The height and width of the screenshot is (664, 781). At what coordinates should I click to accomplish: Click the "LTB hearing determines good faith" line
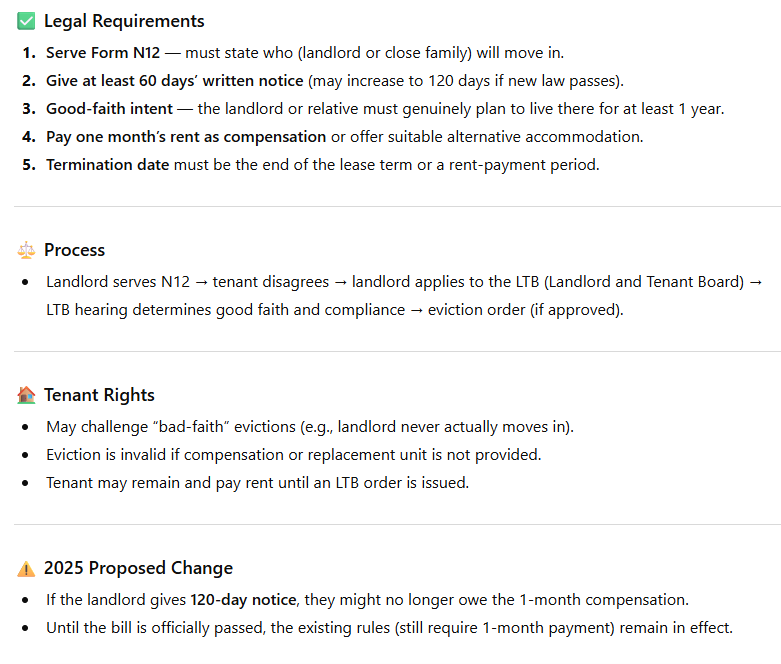pyautogui.click(x=334, y=310)
